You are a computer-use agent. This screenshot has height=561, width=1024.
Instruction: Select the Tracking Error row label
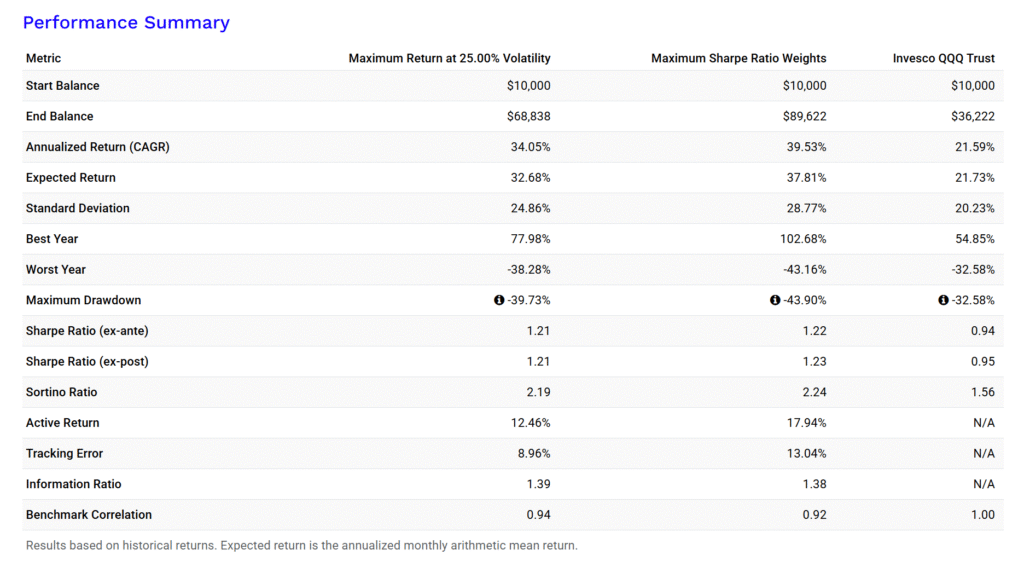click(x=65, y=453)
